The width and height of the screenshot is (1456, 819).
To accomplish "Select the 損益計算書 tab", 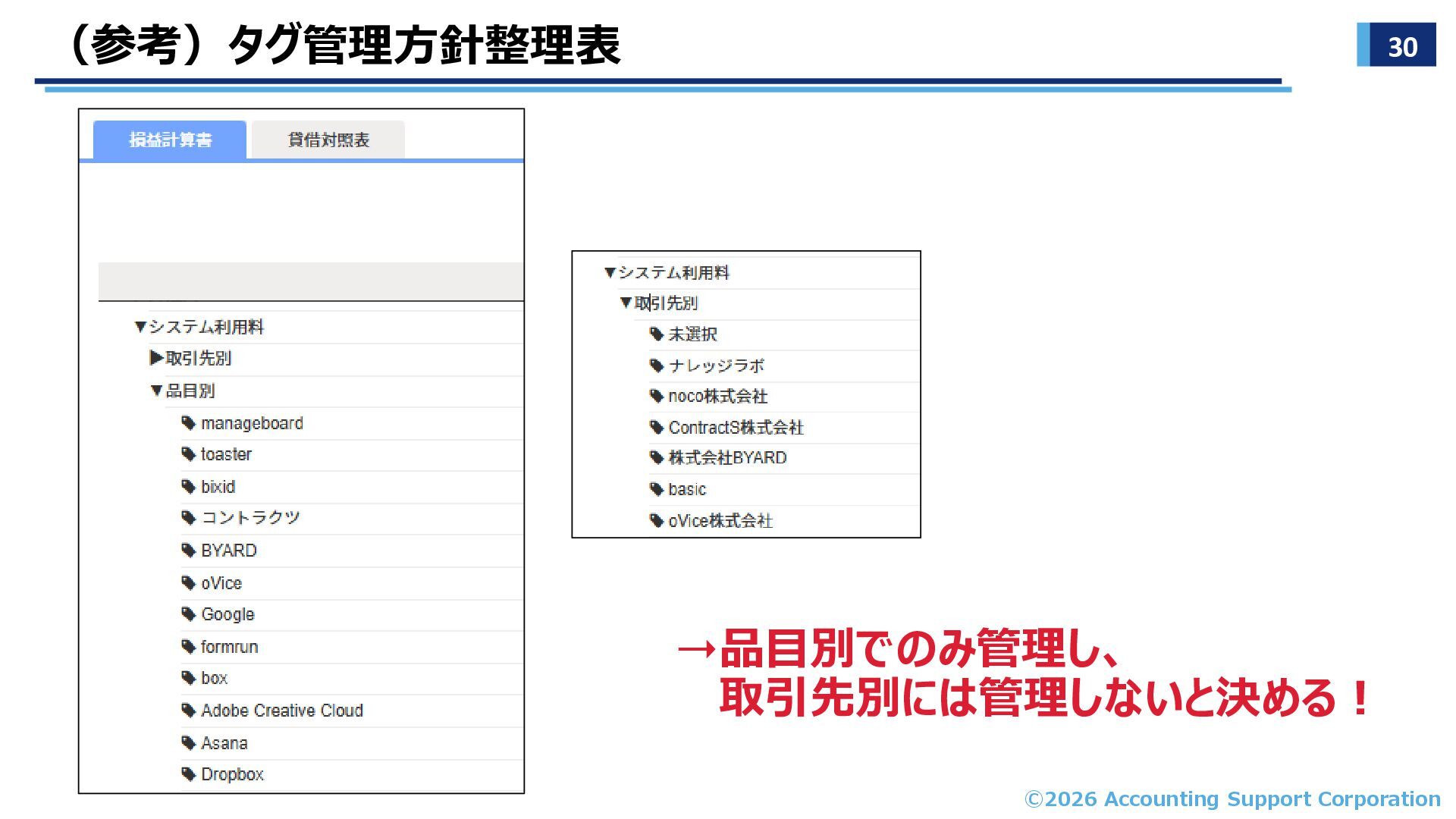I will (170, 140).
